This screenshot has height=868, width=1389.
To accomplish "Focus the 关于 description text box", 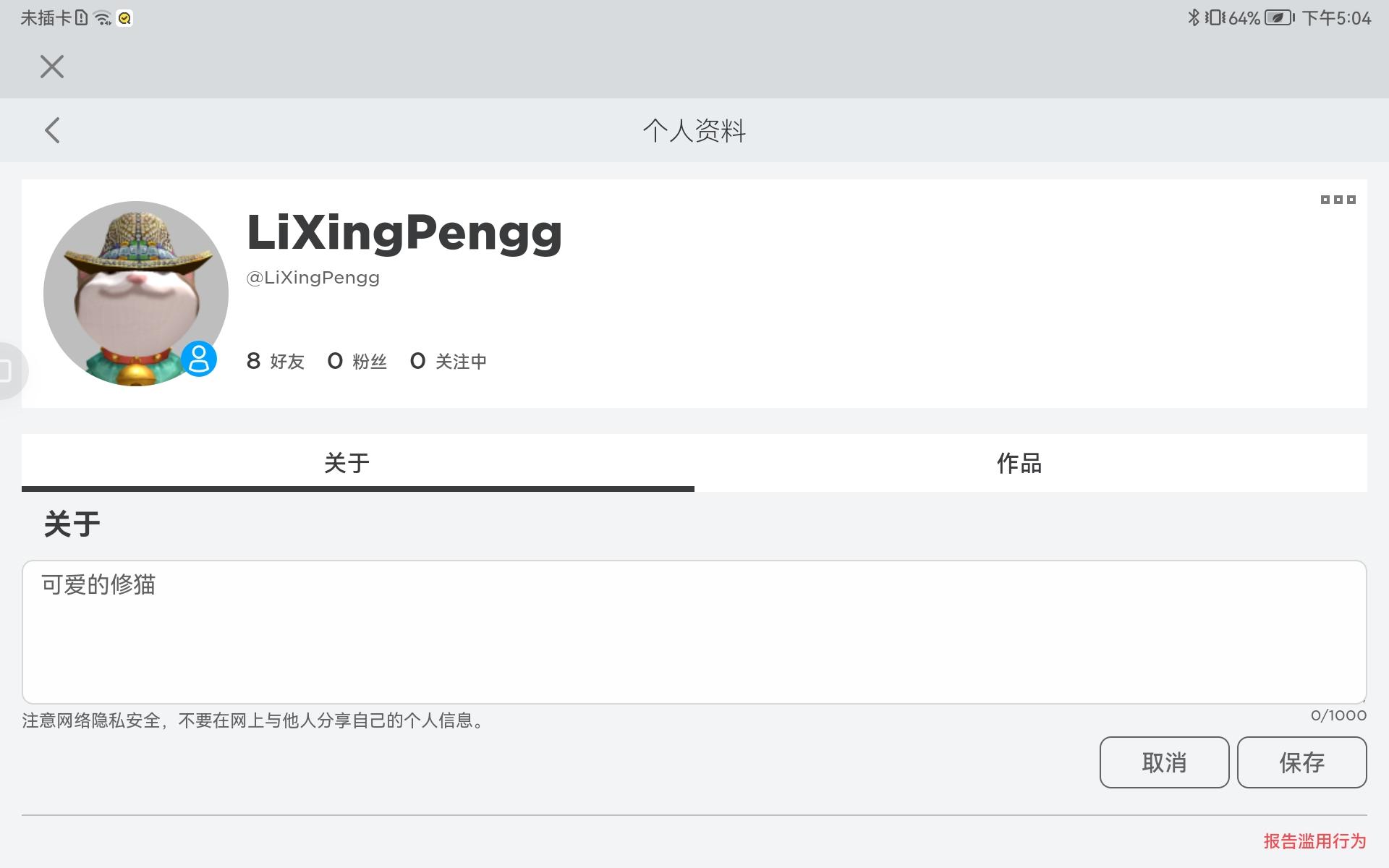I will click(694, 632).
